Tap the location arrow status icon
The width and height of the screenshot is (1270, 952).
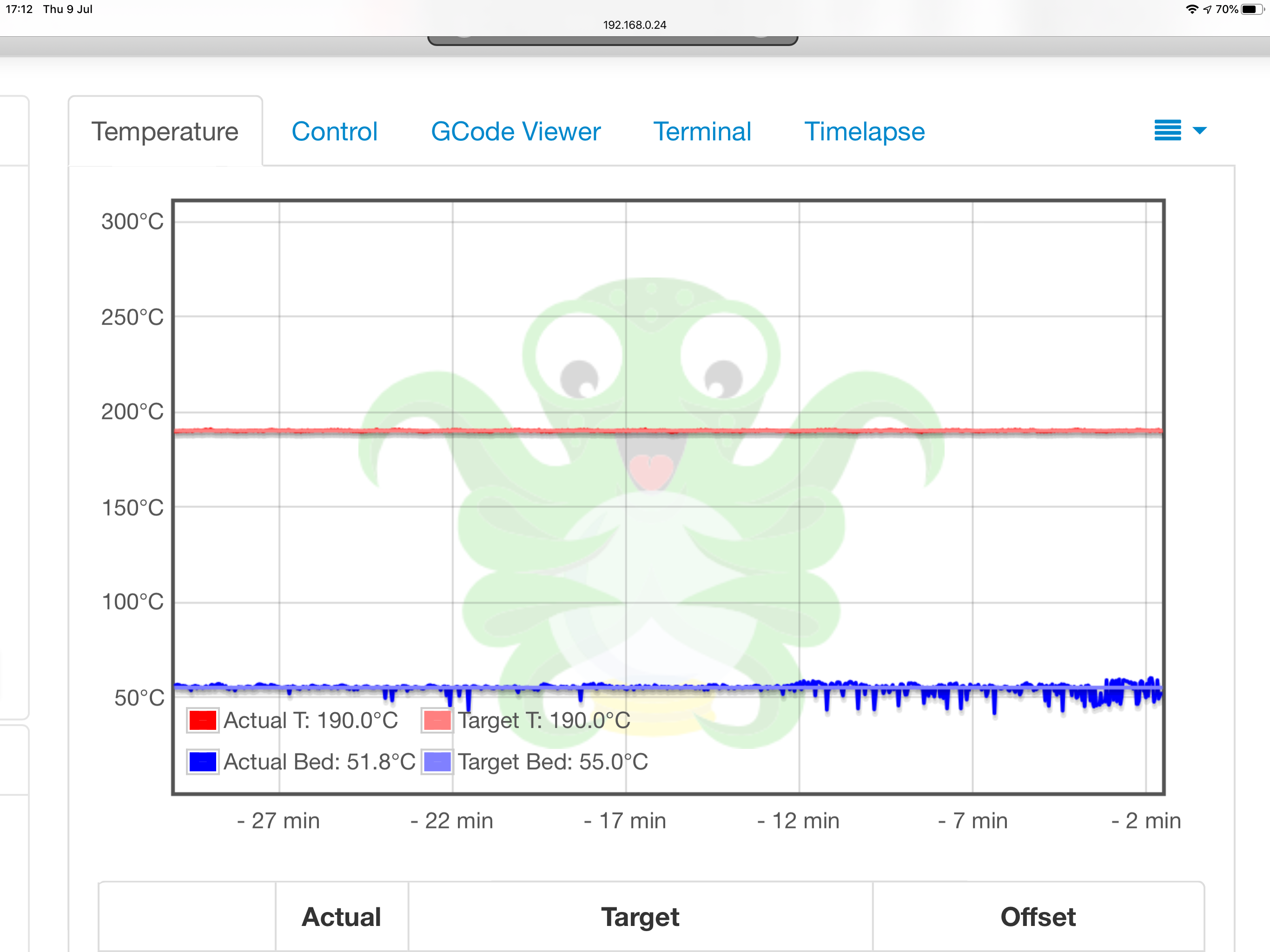click(x=1207, y=9)
